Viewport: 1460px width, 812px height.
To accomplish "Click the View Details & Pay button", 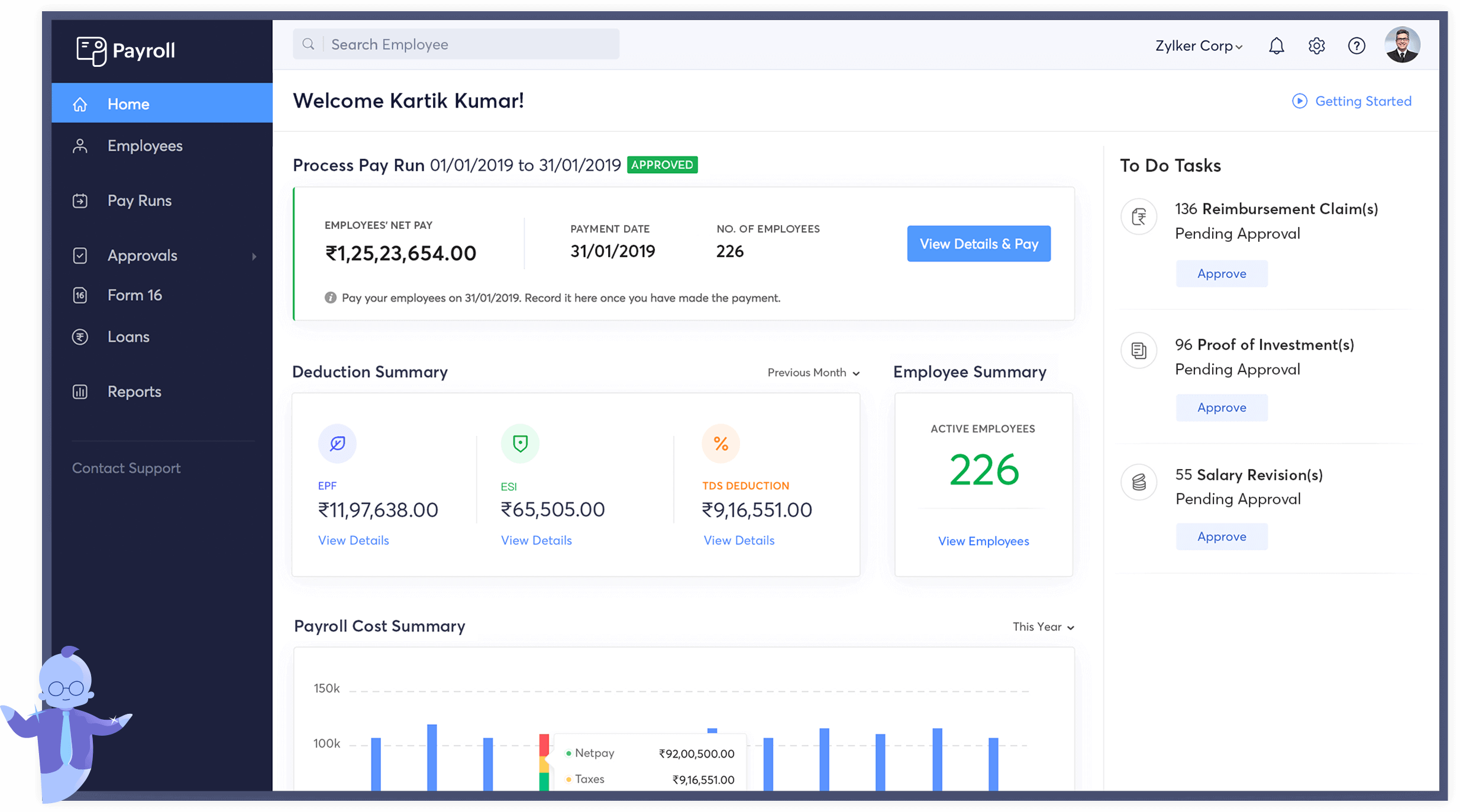I will pyautogui.click(x=978, y=244).
